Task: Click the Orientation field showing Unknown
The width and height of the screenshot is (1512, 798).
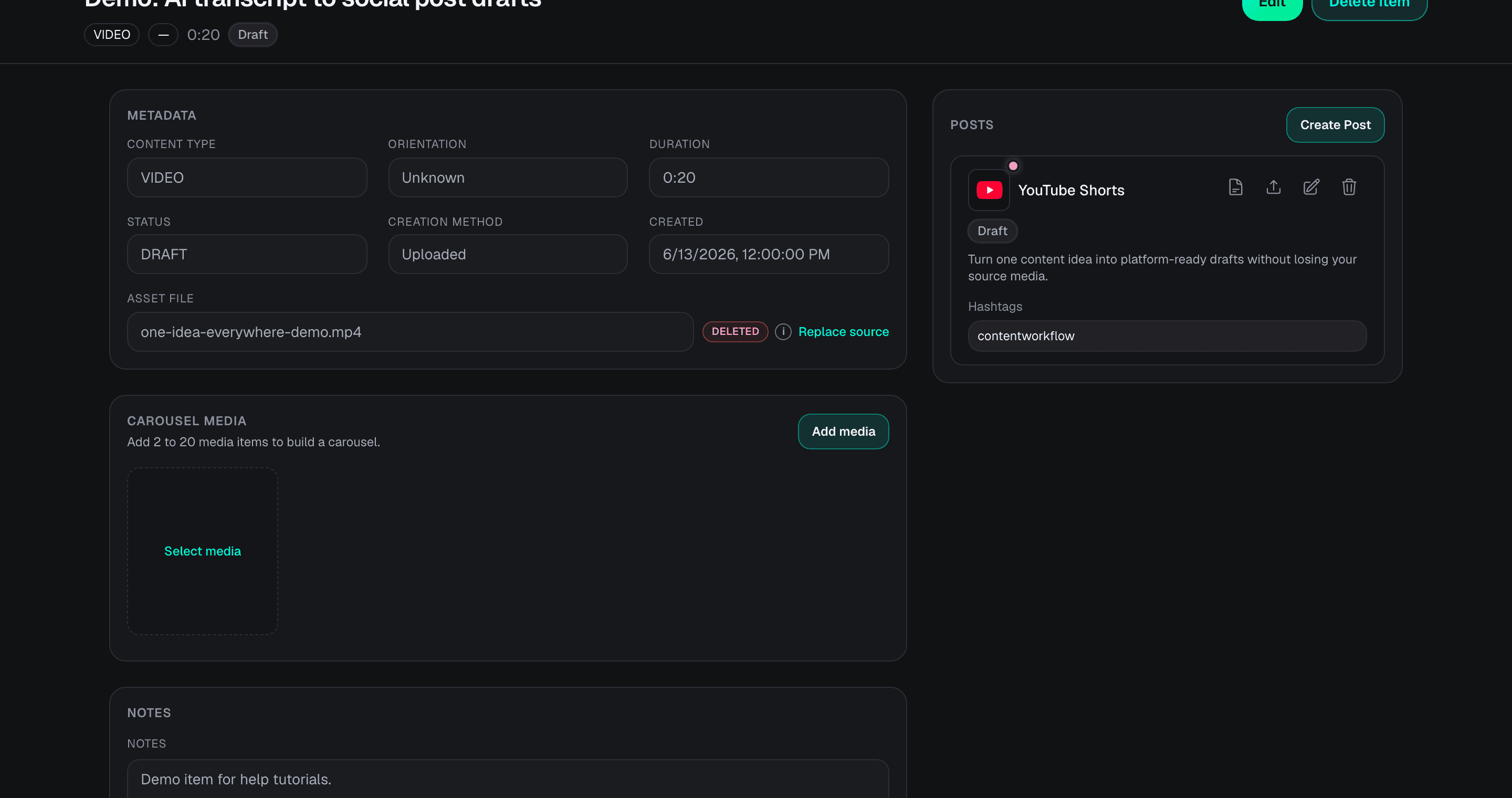Action: pos(508,177)
